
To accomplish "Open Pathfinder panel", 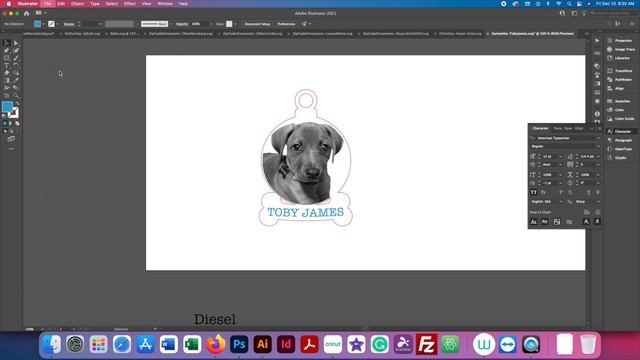I will tap(620, 80).
